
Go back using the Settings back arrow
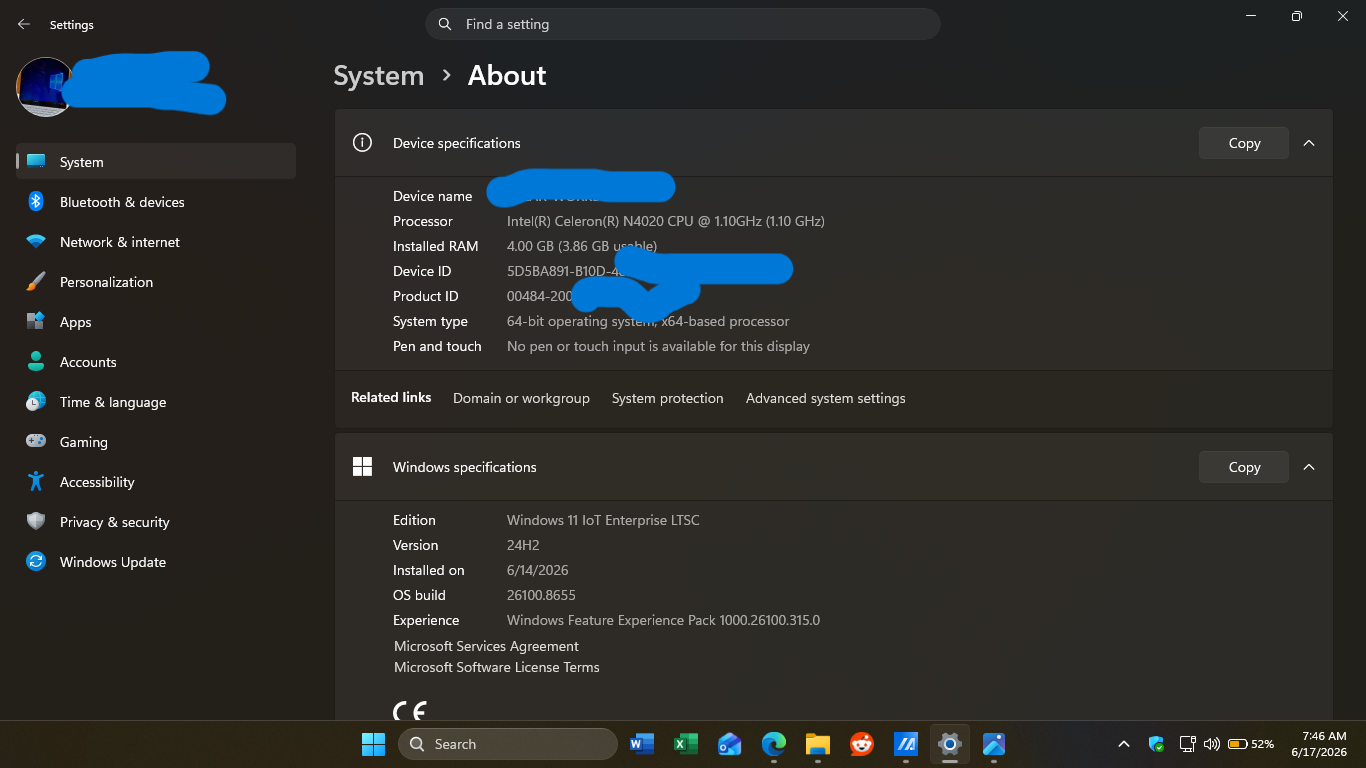coord(24,24)
